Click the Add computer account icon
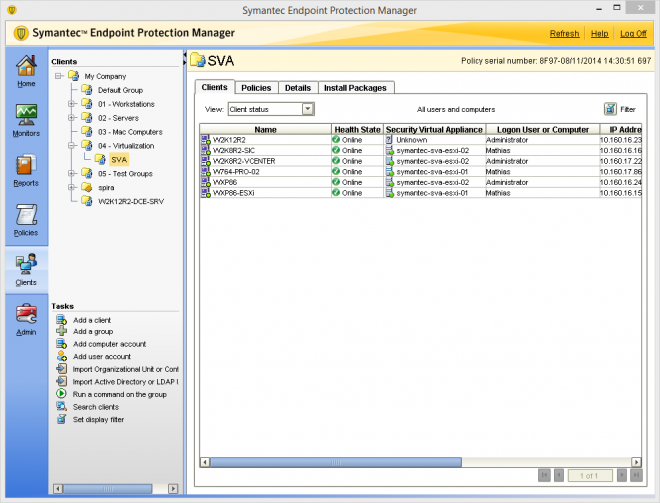The width and height of the screenshot is (660, 503). coord(61,344)
